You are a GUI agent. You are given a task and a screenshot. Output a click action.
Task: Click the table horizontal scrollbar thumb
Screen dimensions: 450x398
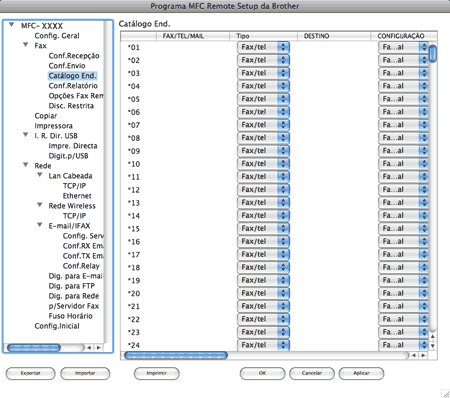176,355
